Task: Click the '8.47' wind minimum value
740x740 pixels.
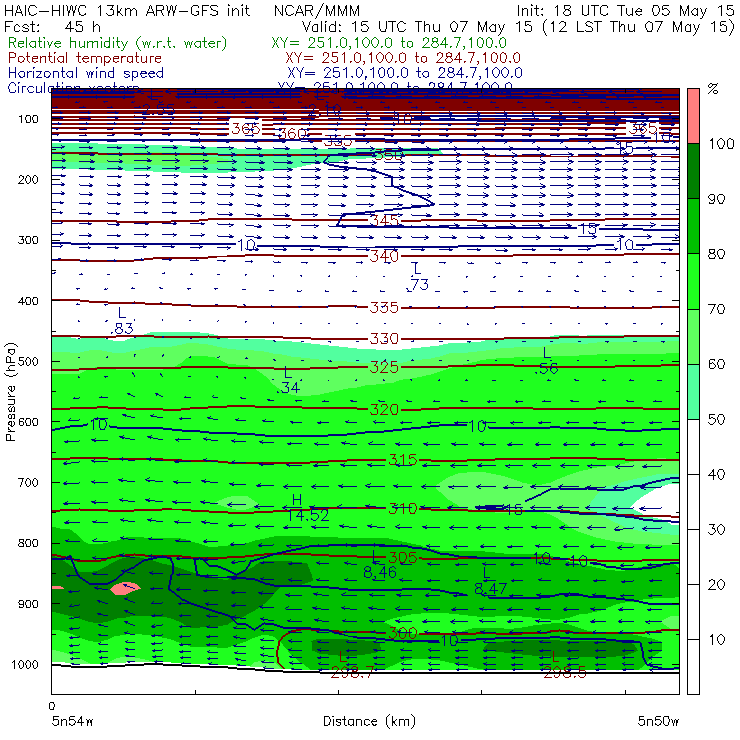Action: click(490, 589)
